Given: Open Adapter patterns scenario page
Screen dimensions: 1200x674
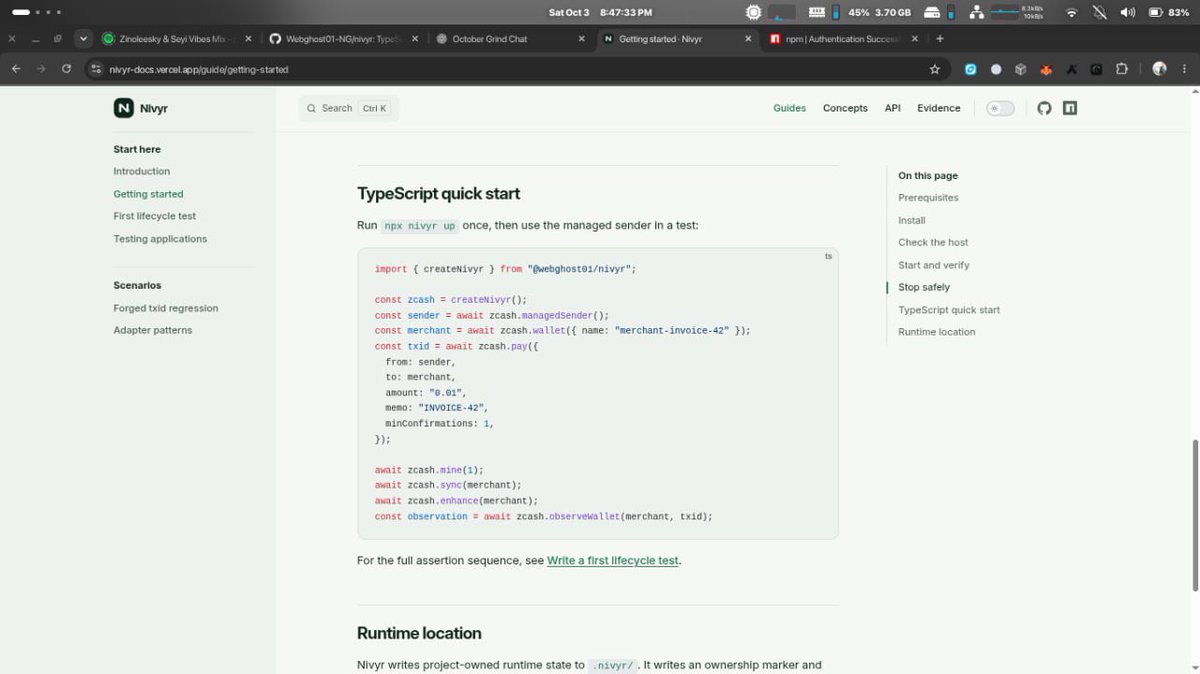Looking at the screenshot, I should [x=153, y=330].
